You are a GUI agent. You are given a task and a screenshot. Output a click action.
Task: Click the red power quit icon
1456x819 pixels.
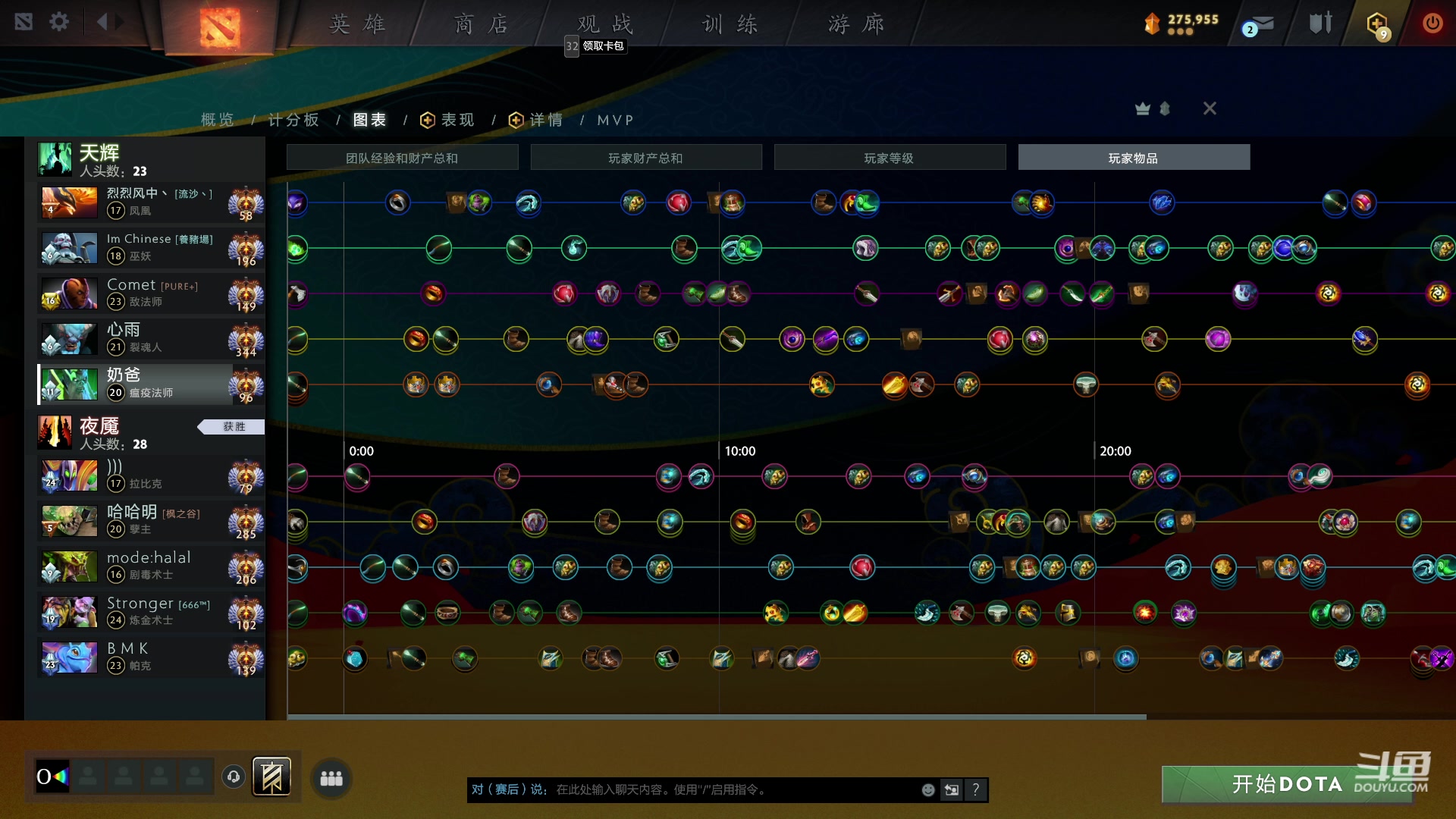(1432, 24)
